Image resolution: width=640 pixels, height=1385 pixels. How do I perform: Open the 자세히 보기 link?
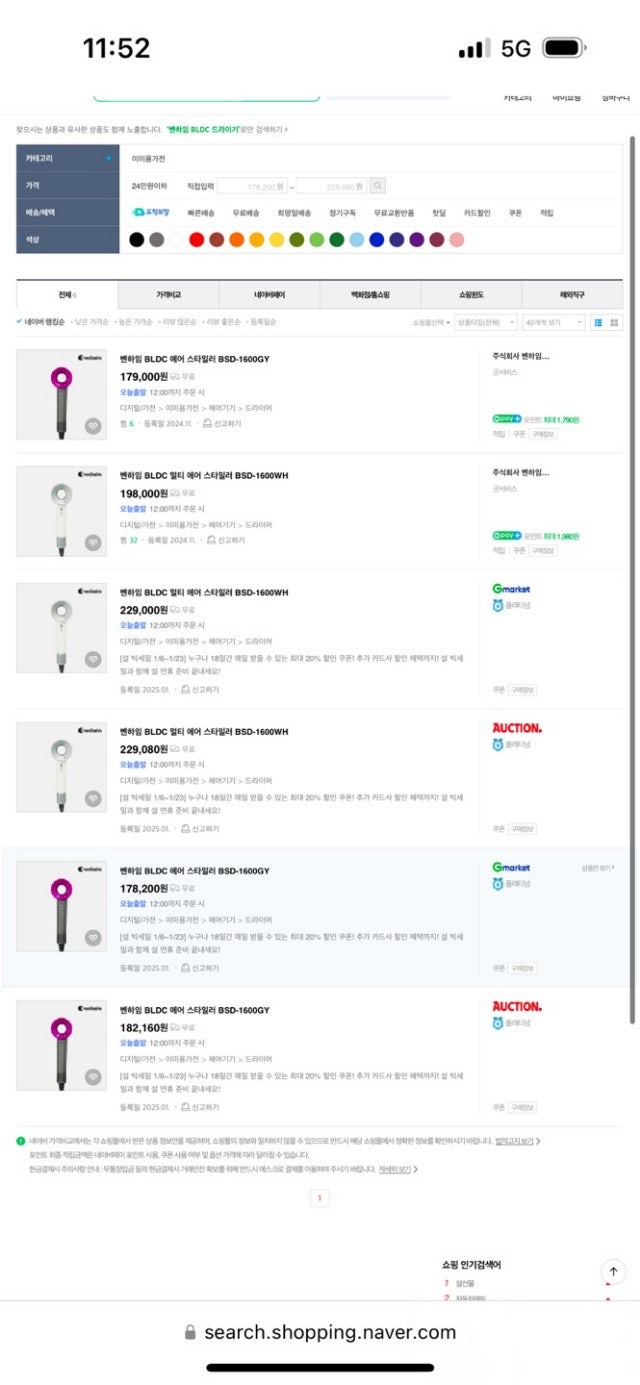pyautogui.click(x=397, y=1169)
